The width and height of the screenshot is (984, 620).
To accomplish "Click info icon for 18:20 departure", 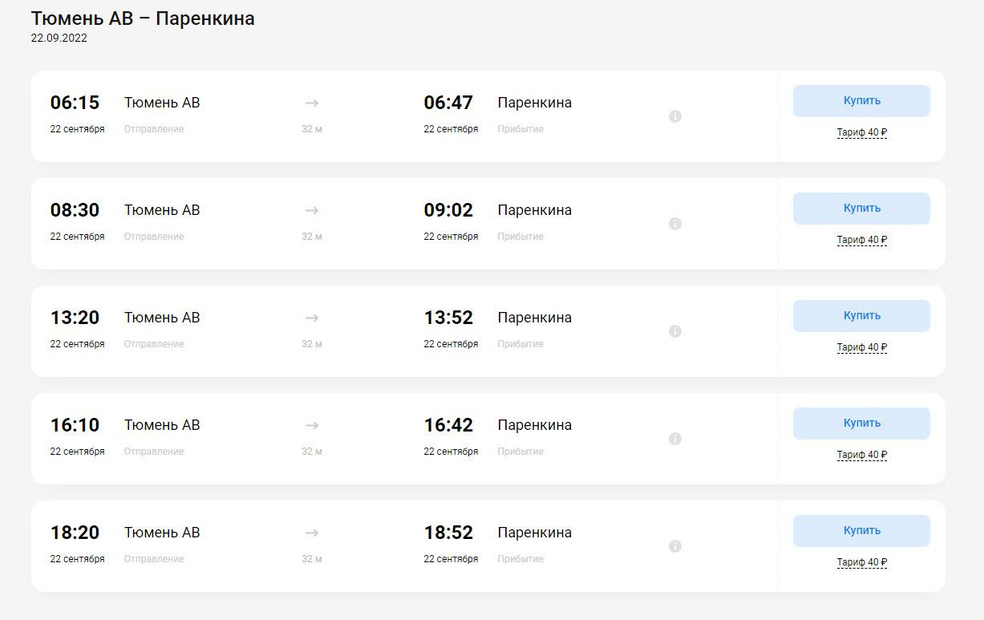I will click(675, 546).
